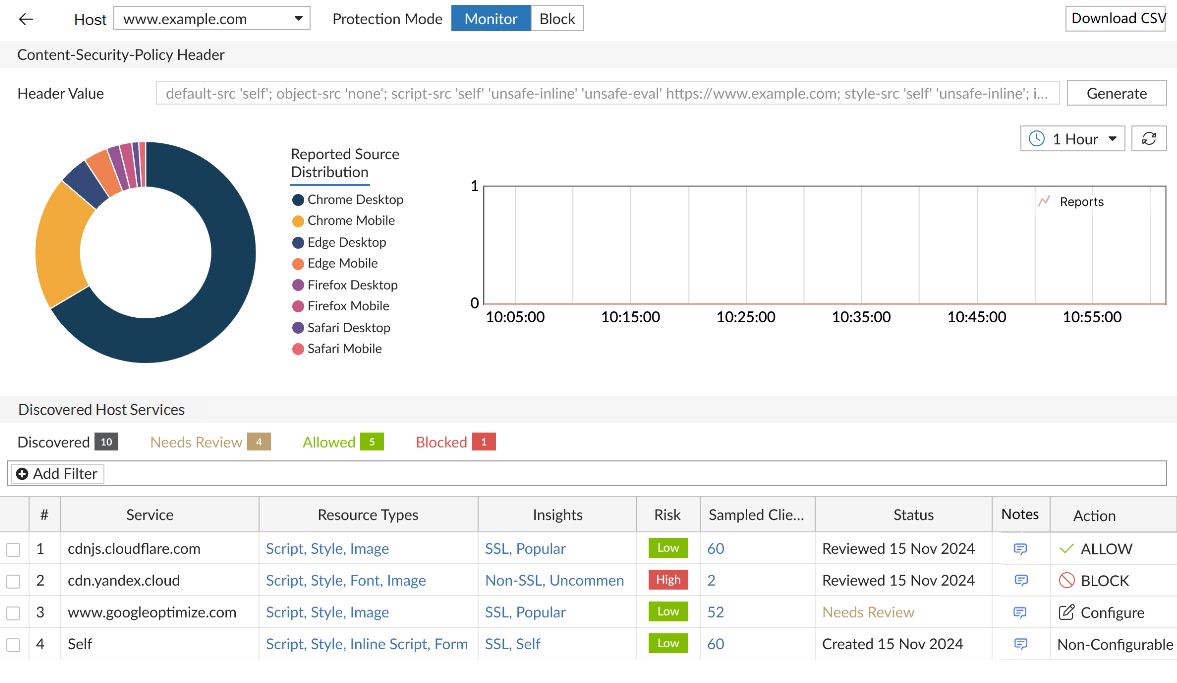Open notes icon for cdn.yandex.cloud row
This screenshot has height=683, width=1177.
click(x=1020, y=580)
